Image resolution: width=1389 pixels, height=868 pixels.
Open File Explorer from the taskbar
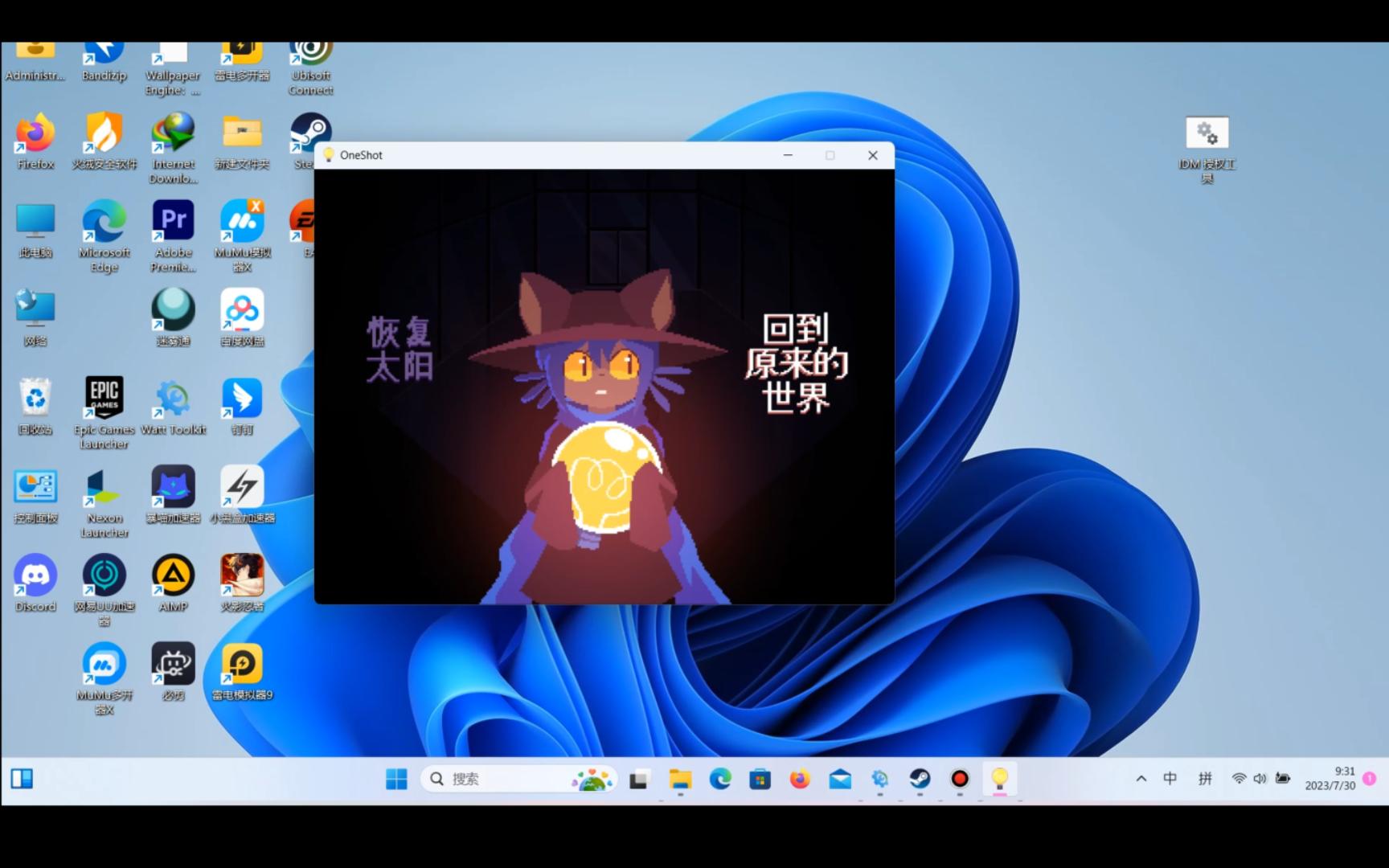click(680, 779)
